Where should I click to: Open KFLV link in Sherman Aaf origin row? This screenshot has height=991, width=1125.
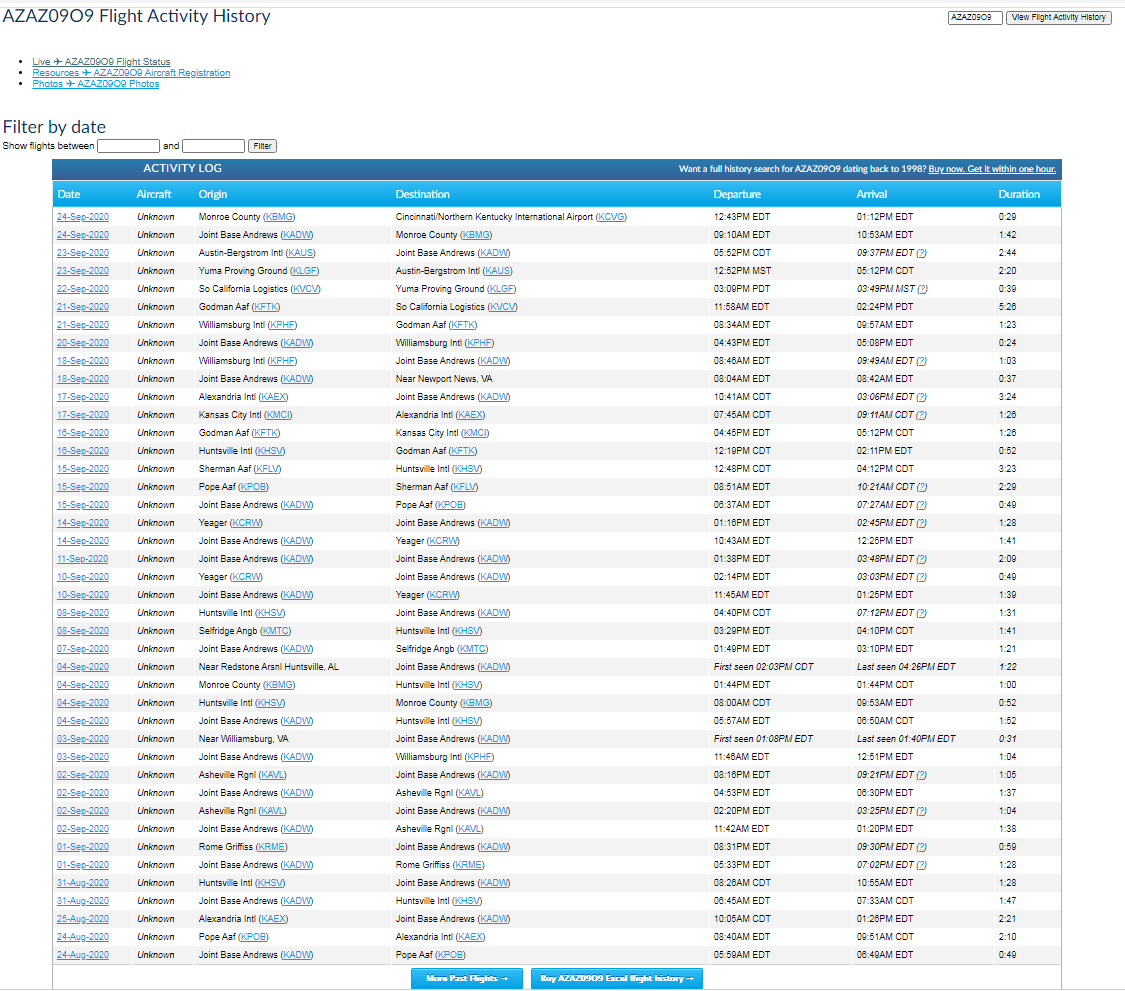pyautogui.click(x=268, y=469)
